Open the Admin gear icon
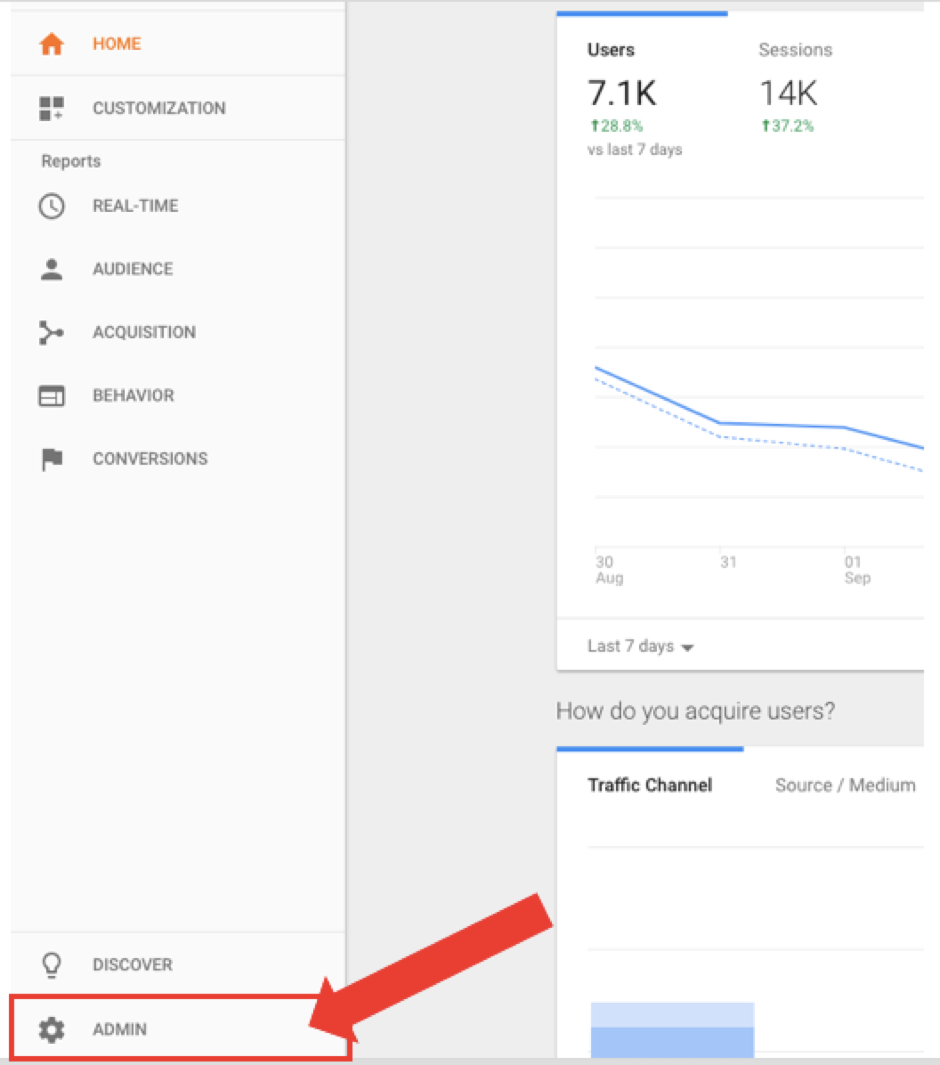Screen dimensions: 940x1065 51,1029
